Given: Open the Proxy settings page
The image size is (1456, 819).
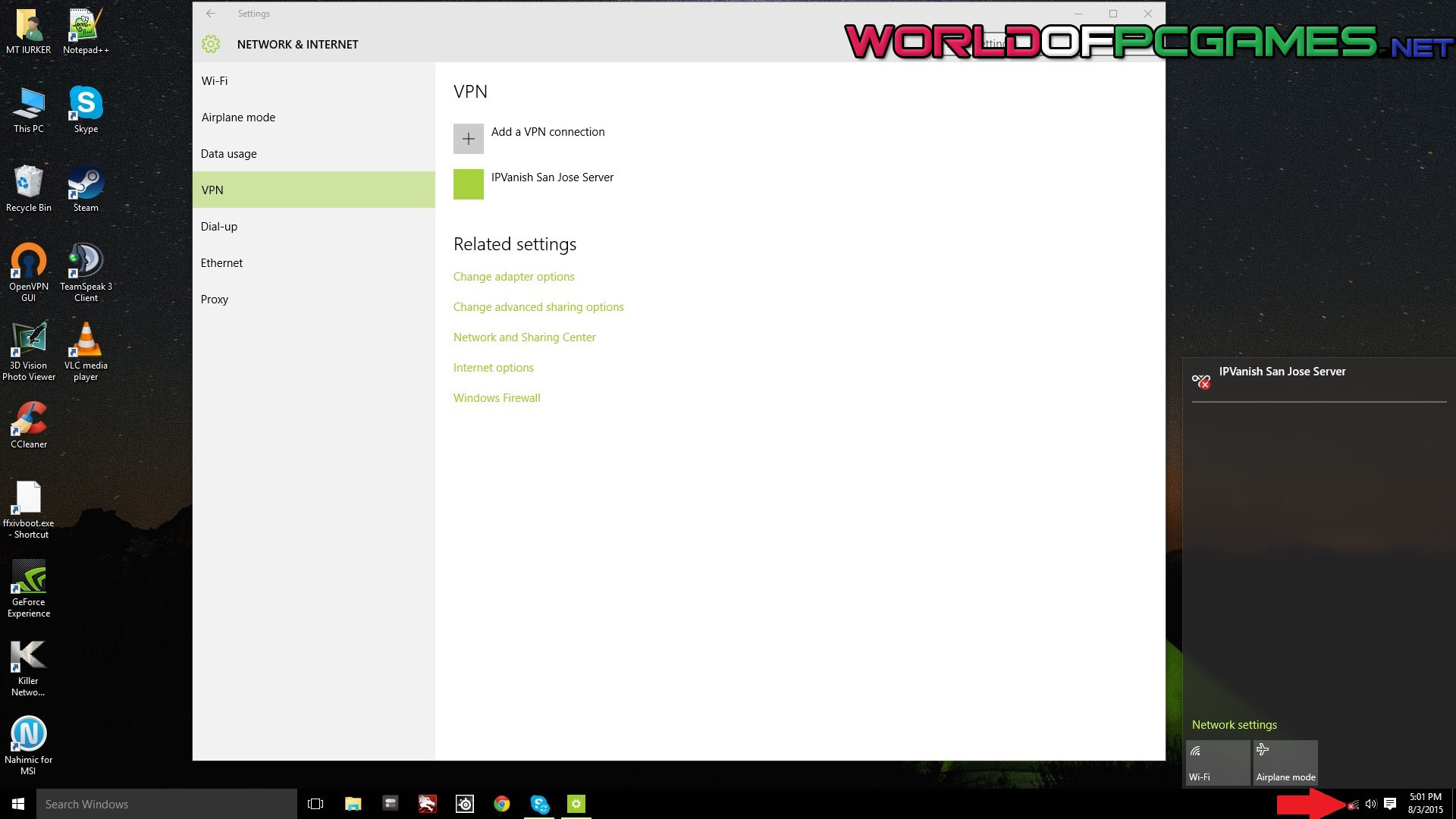Looking at the screenshot, I should point(314,300).
